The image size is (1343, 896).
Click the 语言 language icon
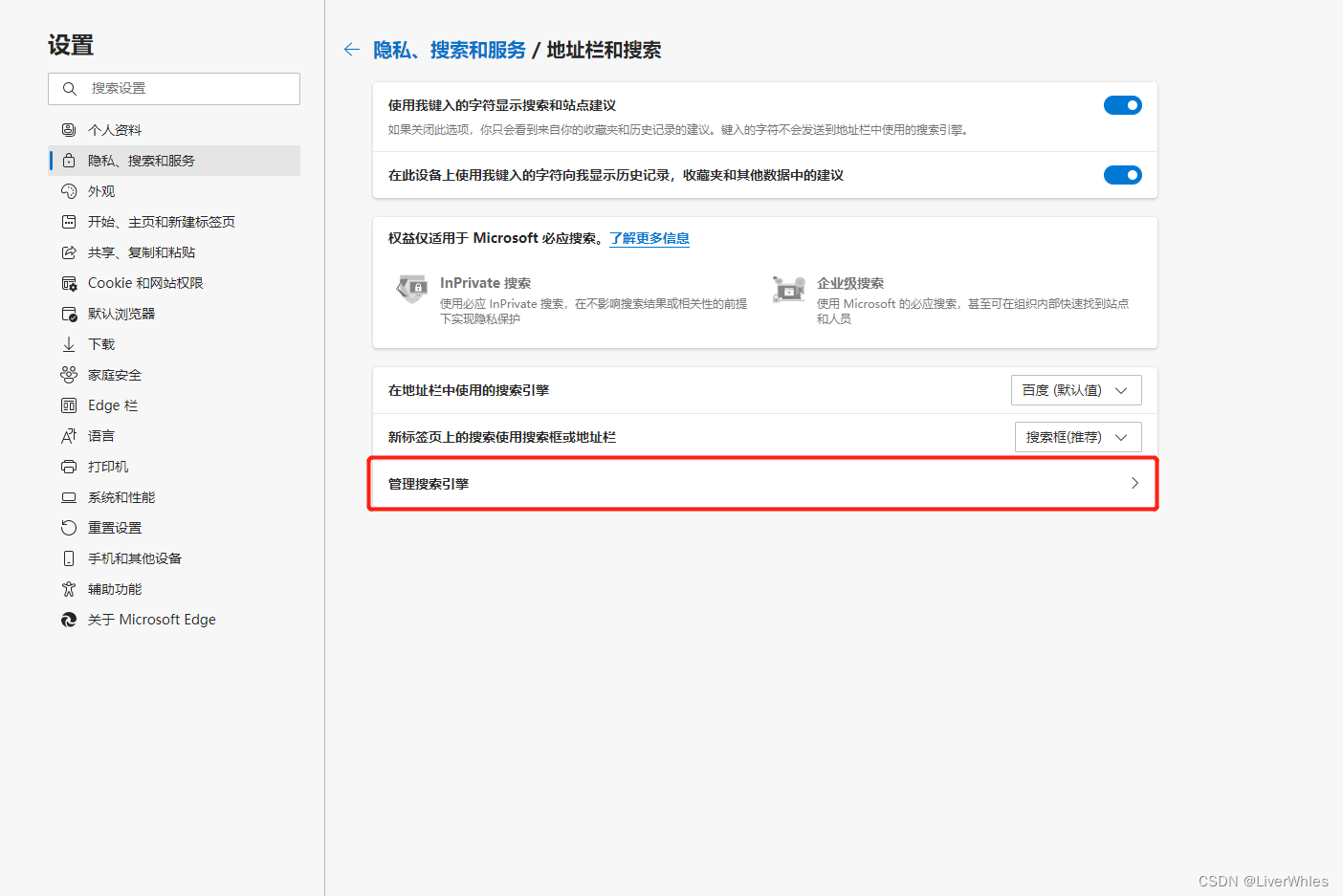pos(69,436)
